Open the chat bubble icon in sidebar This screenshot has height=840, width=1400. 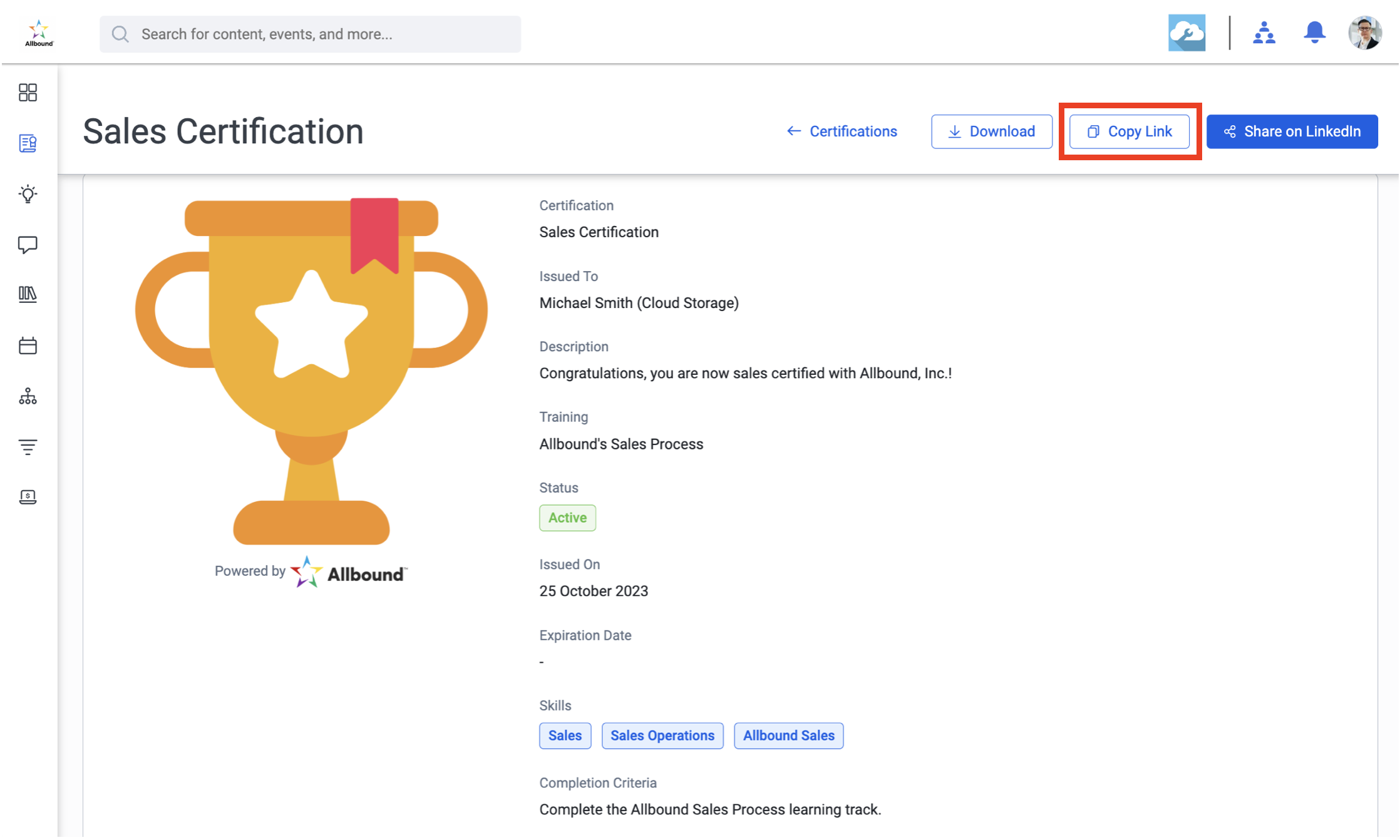coord(28,244)
